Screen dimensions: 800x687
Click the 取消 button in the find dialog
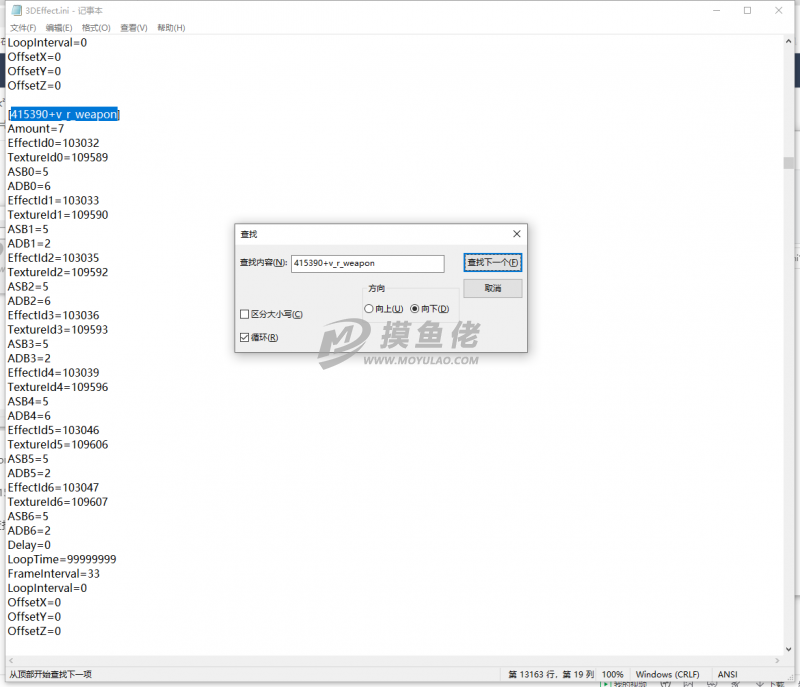pos(493,288)
